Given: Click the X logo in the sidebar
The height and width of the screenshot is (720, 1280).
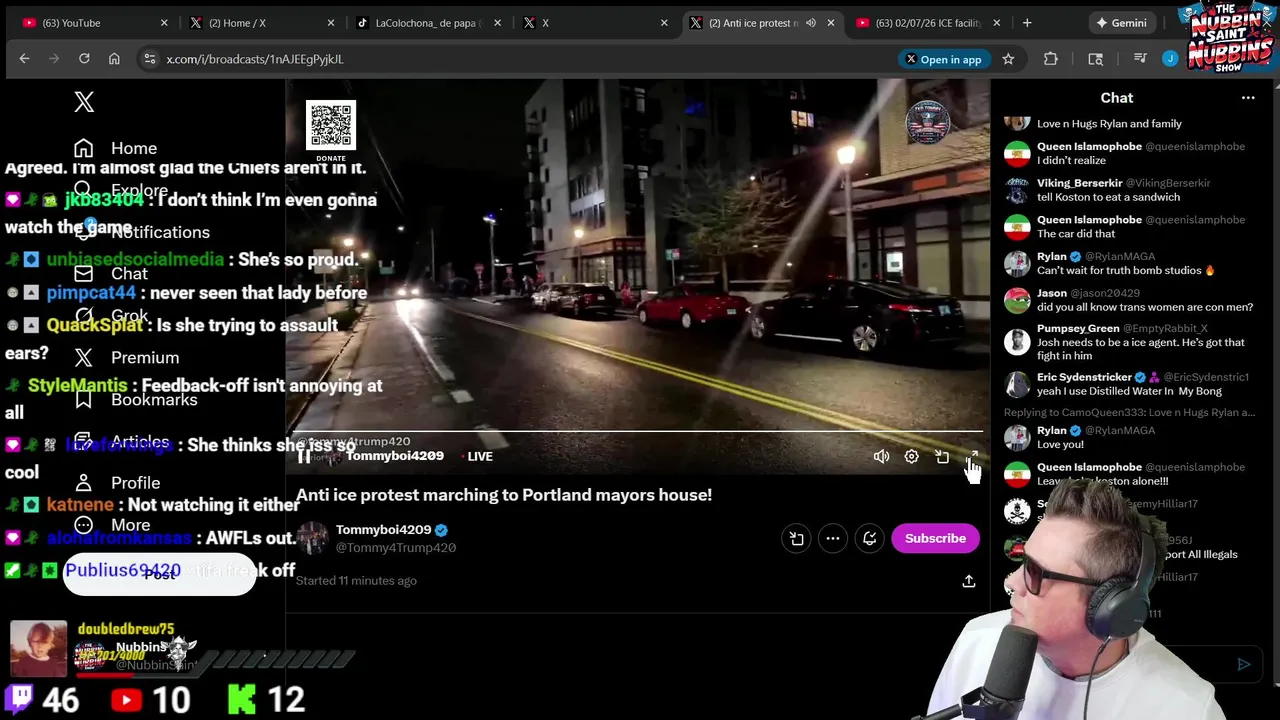Looking at the screenshot, I should [84, 101].
